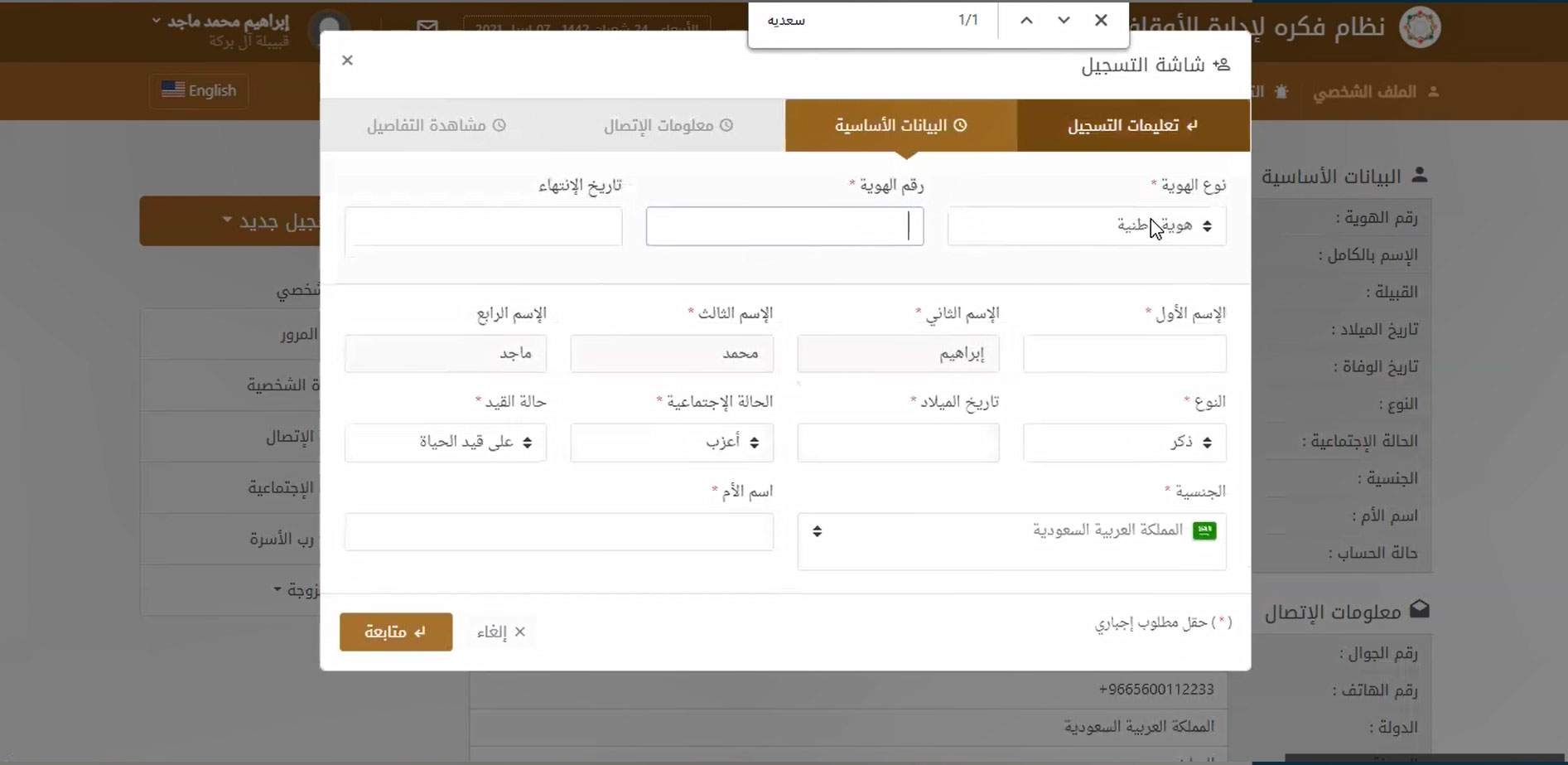1568x765 pixels.
Task: Go to مشاهدة التفاصيل tab
Action: coord(436,126)
